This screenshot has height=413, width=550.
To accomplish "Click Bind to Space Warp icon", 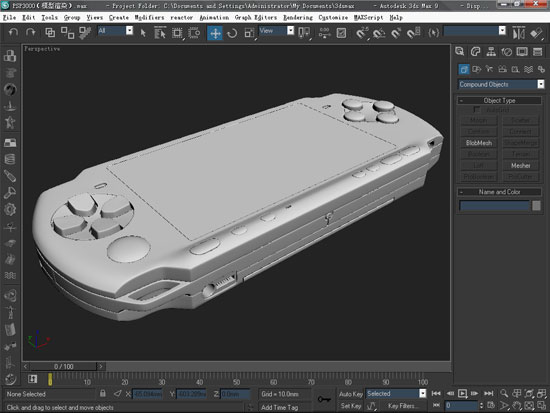I will click(85, 33).
